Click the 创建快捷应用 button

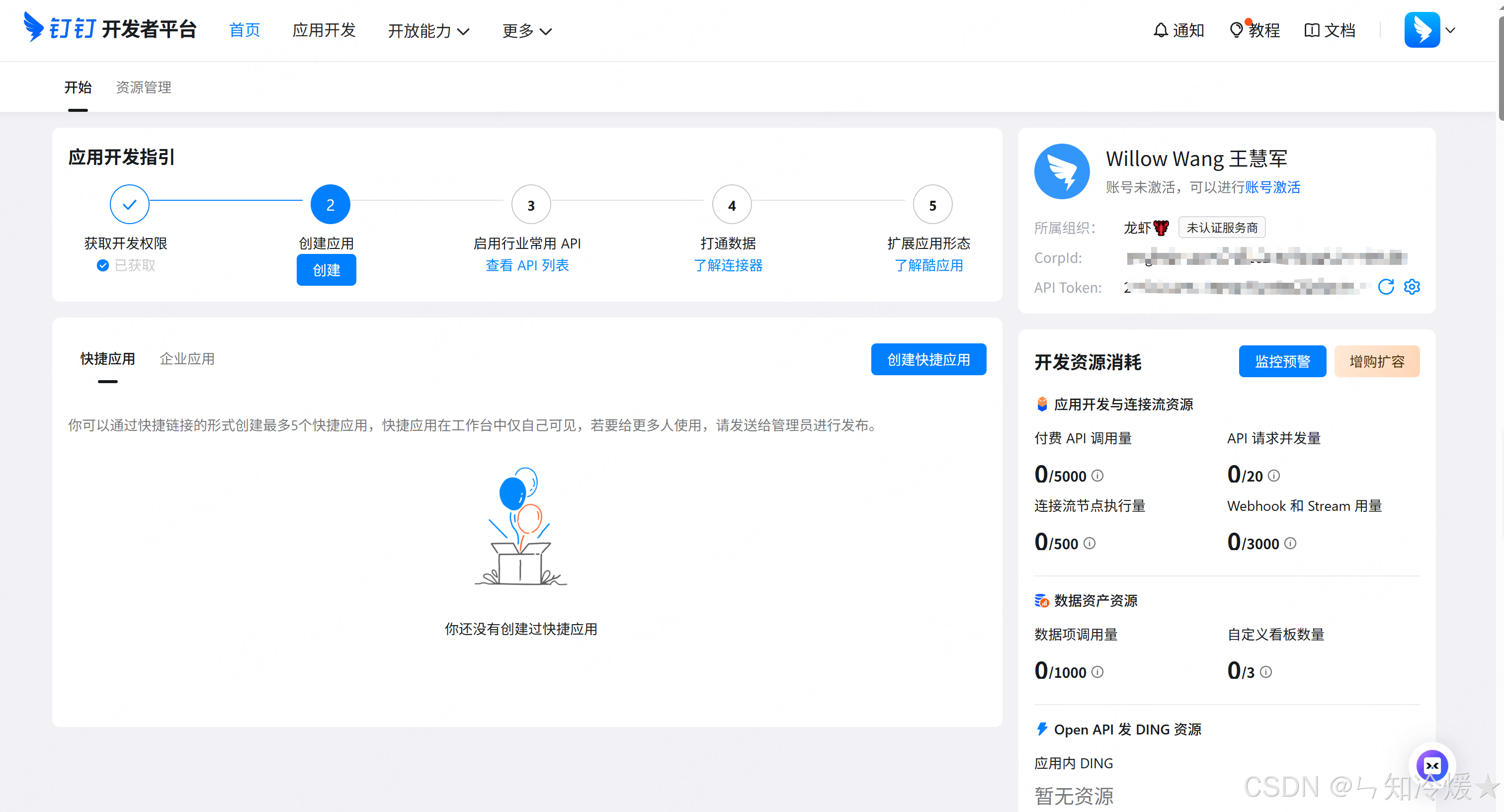pos(928,359)
